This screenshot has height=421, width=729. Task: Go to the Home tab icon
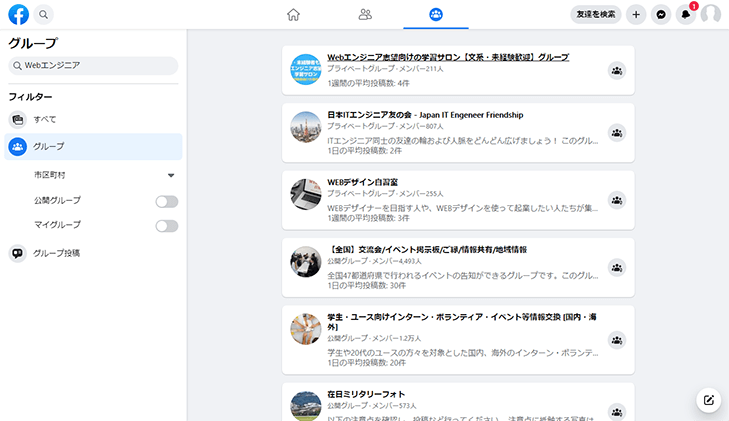pyautogui.click(x=293, y=15)
